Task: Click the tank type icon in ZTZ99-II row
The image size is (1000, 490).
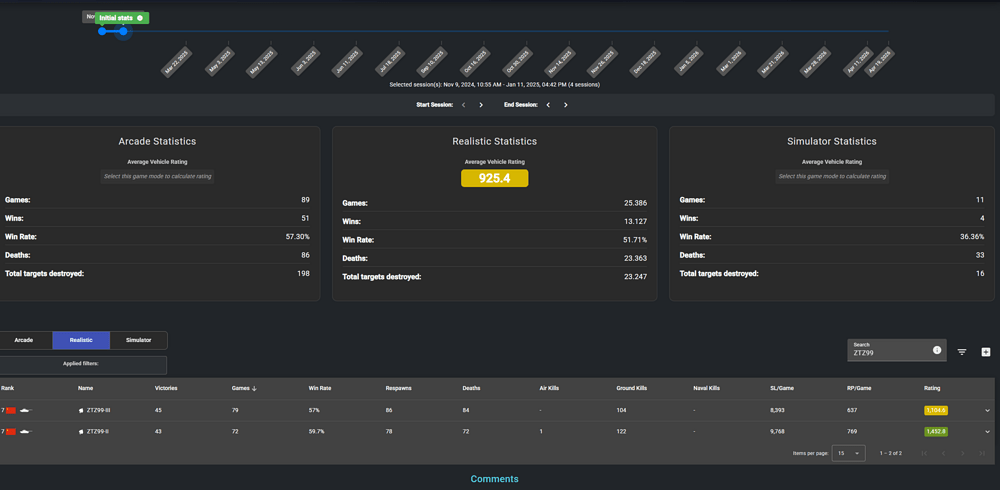Action: [x=26, y=431]
